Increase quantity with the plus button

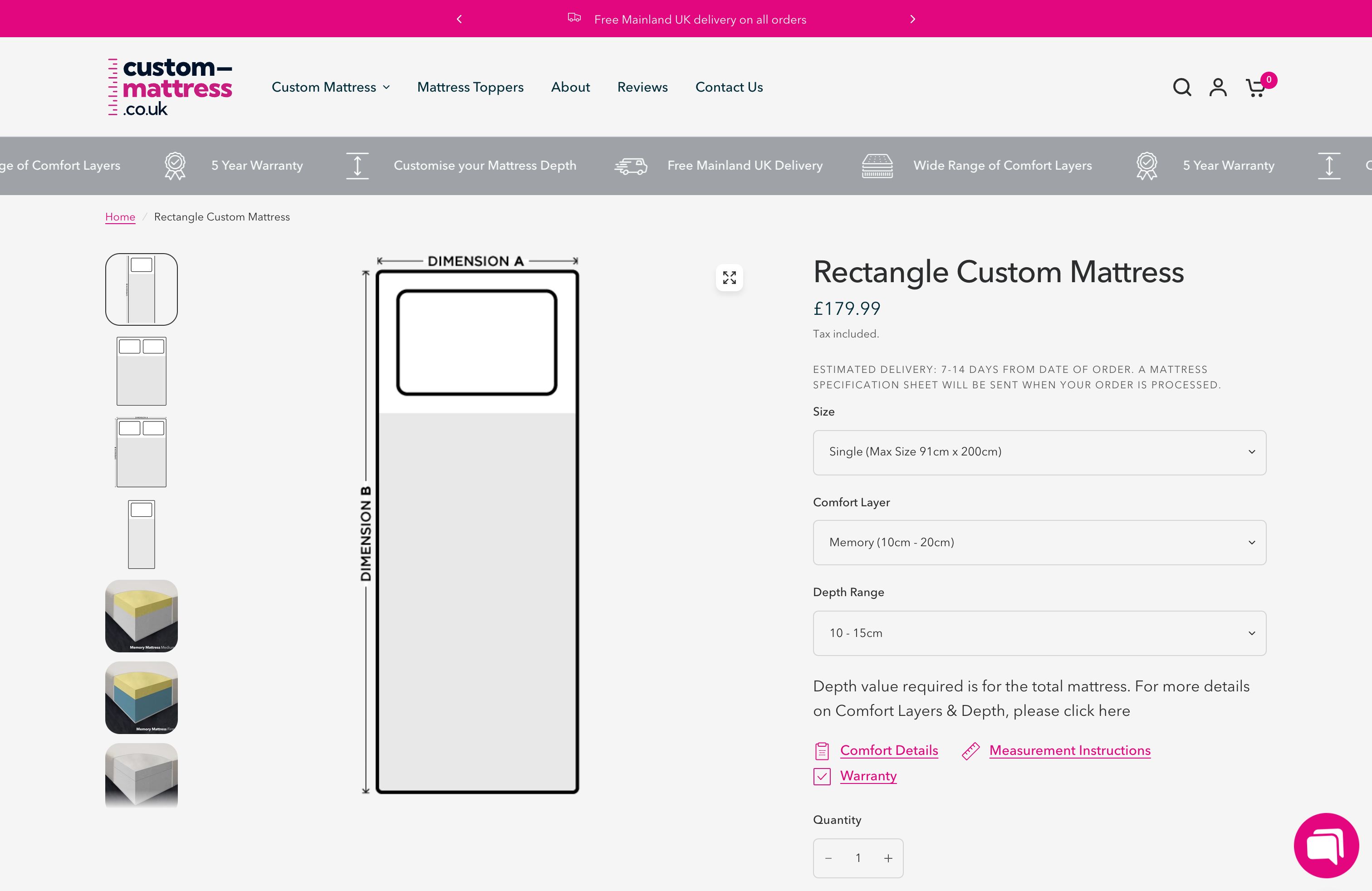tap(888, 858)
